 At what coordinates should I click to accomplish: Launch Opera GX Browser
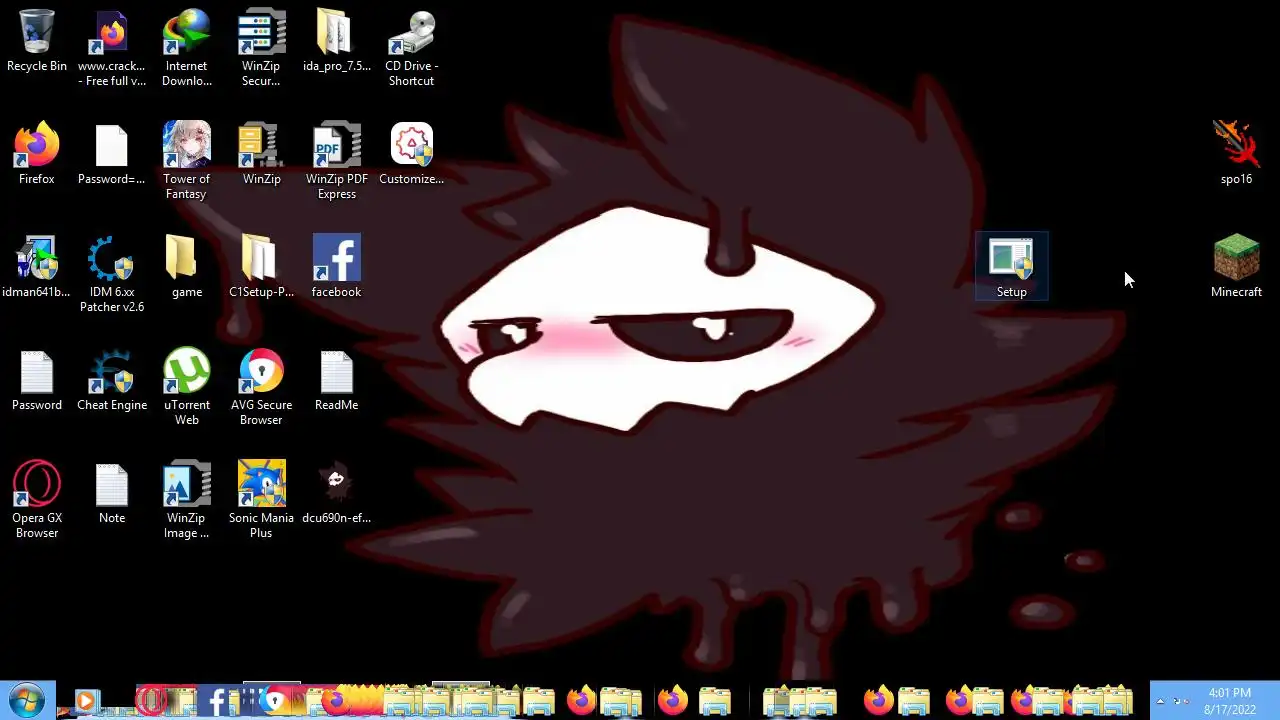tap(37, 500)
